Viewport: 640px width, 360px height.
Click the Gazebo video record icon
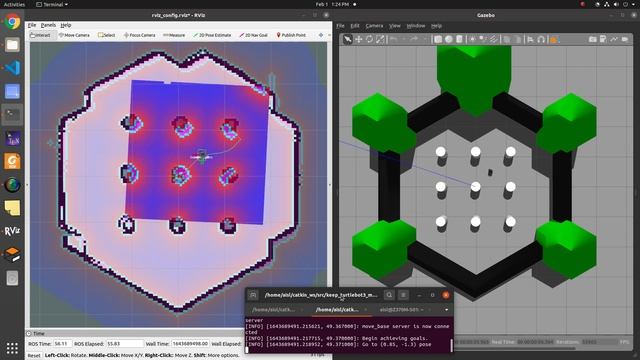click(625, 39)
